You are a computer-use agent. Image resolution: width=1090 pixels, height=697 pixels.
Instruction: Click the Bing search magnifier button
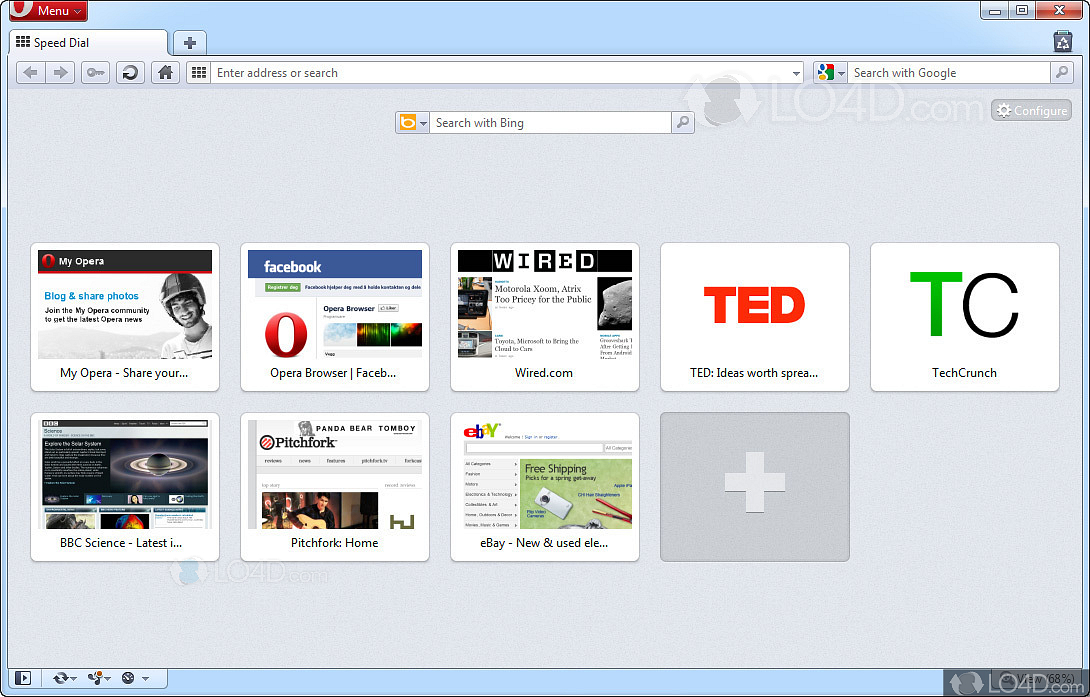click(x=683, y=123)
